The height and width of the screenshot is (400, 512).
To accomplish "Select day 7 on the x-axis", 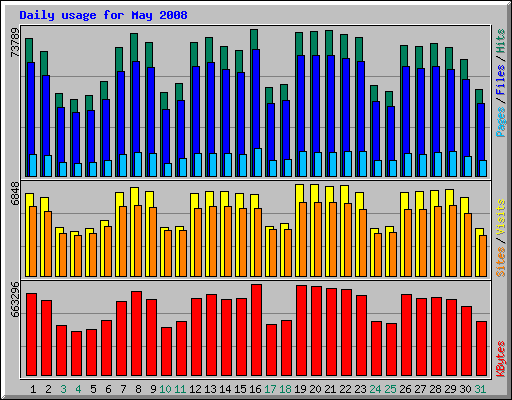I will [123, 389].
